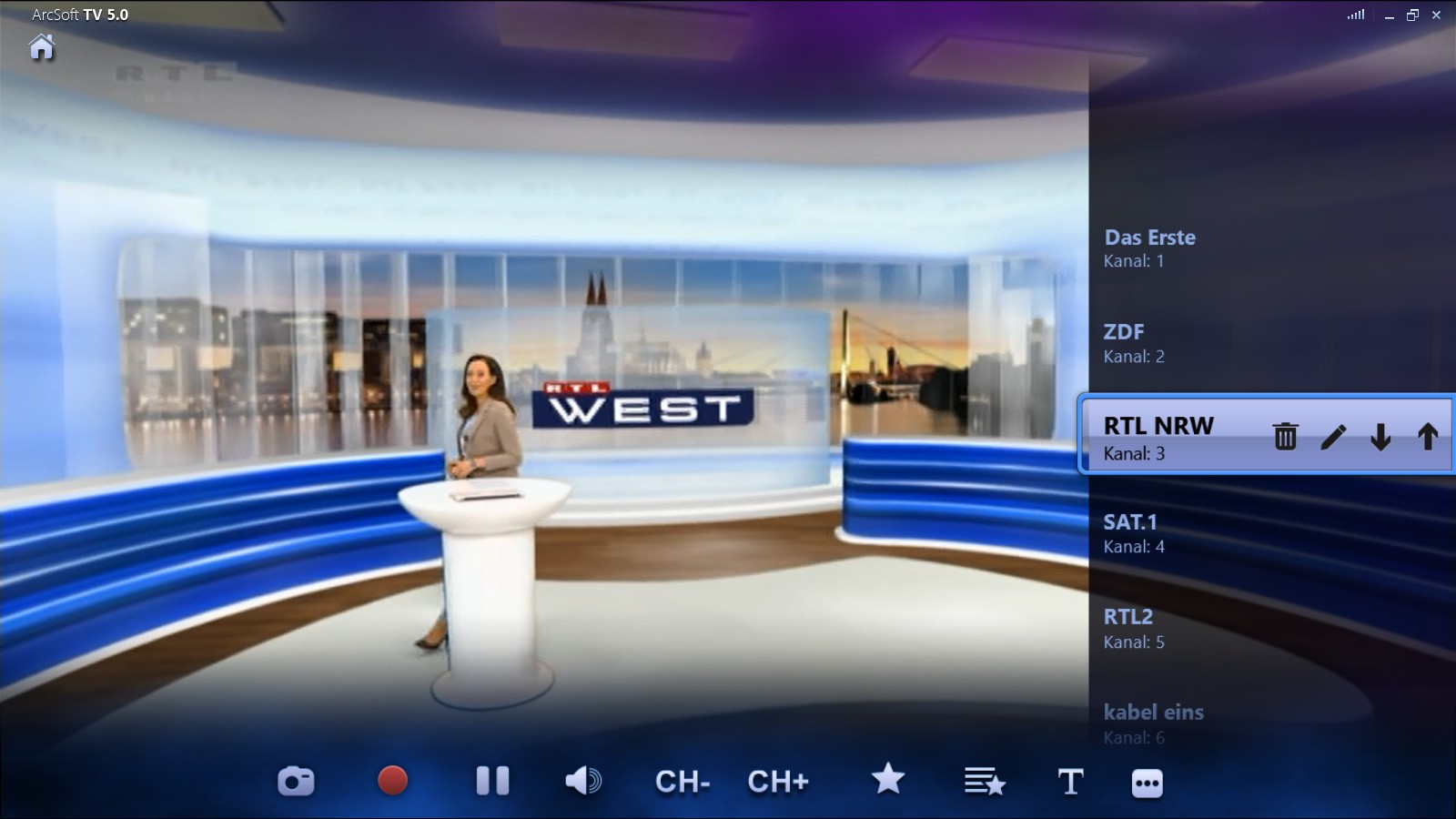Restore down the ArcSoft TV window
This screenshot has height=819, width=1456.
[1412, 15]
